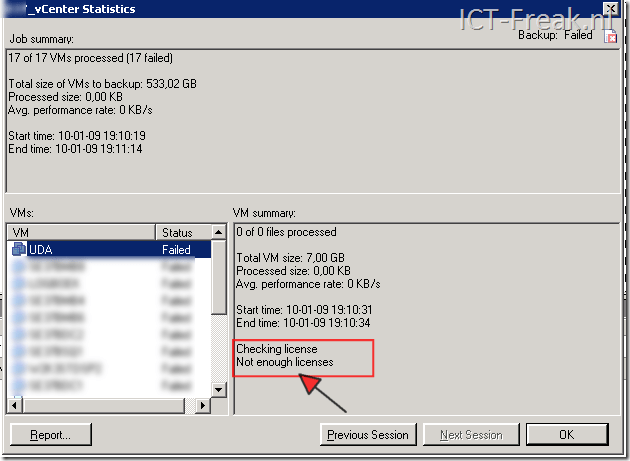Click the Next Session button
The height and width of the screenshot is (461, 630).
click(x=470, y=435)
